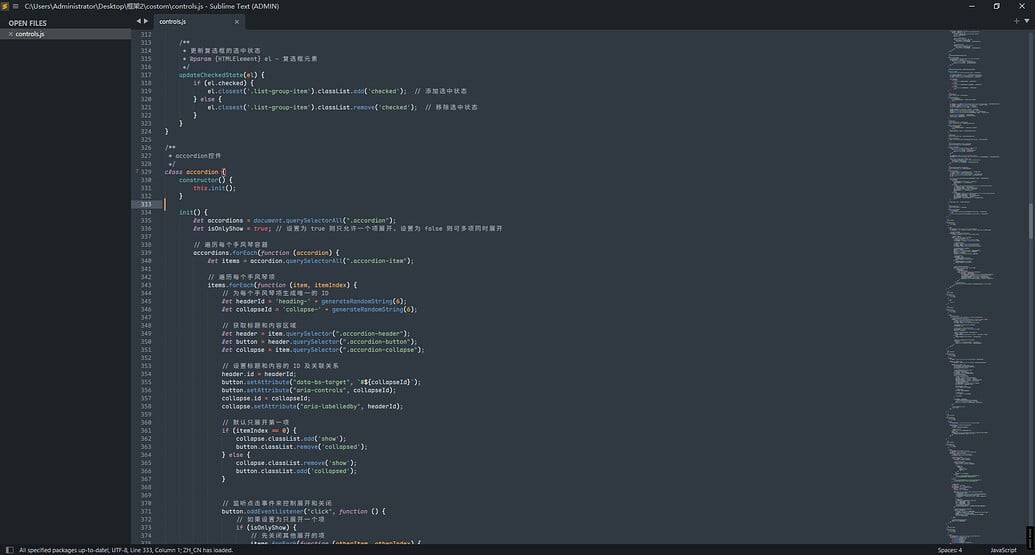Close the controls.js tab

237,21
